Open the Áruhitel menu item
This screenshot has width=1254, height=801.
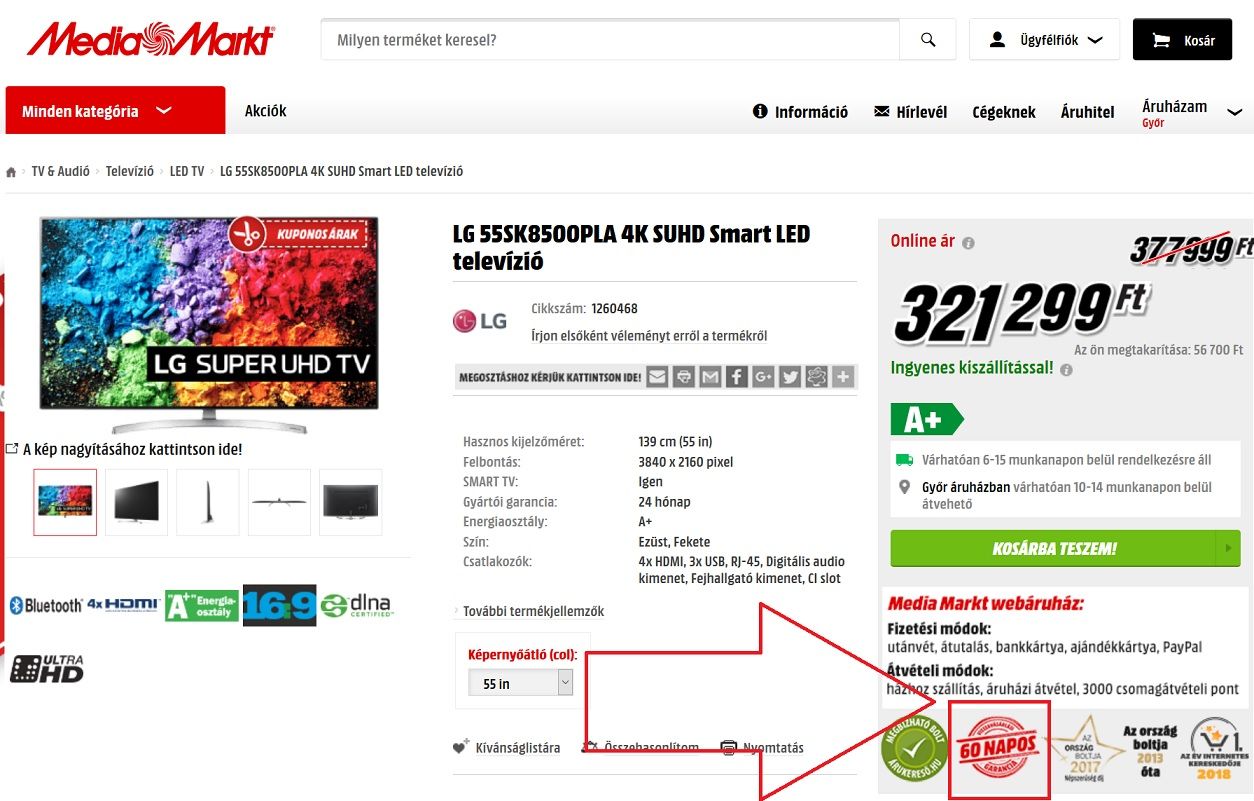pyautogui.click(x=1087, y=112)
